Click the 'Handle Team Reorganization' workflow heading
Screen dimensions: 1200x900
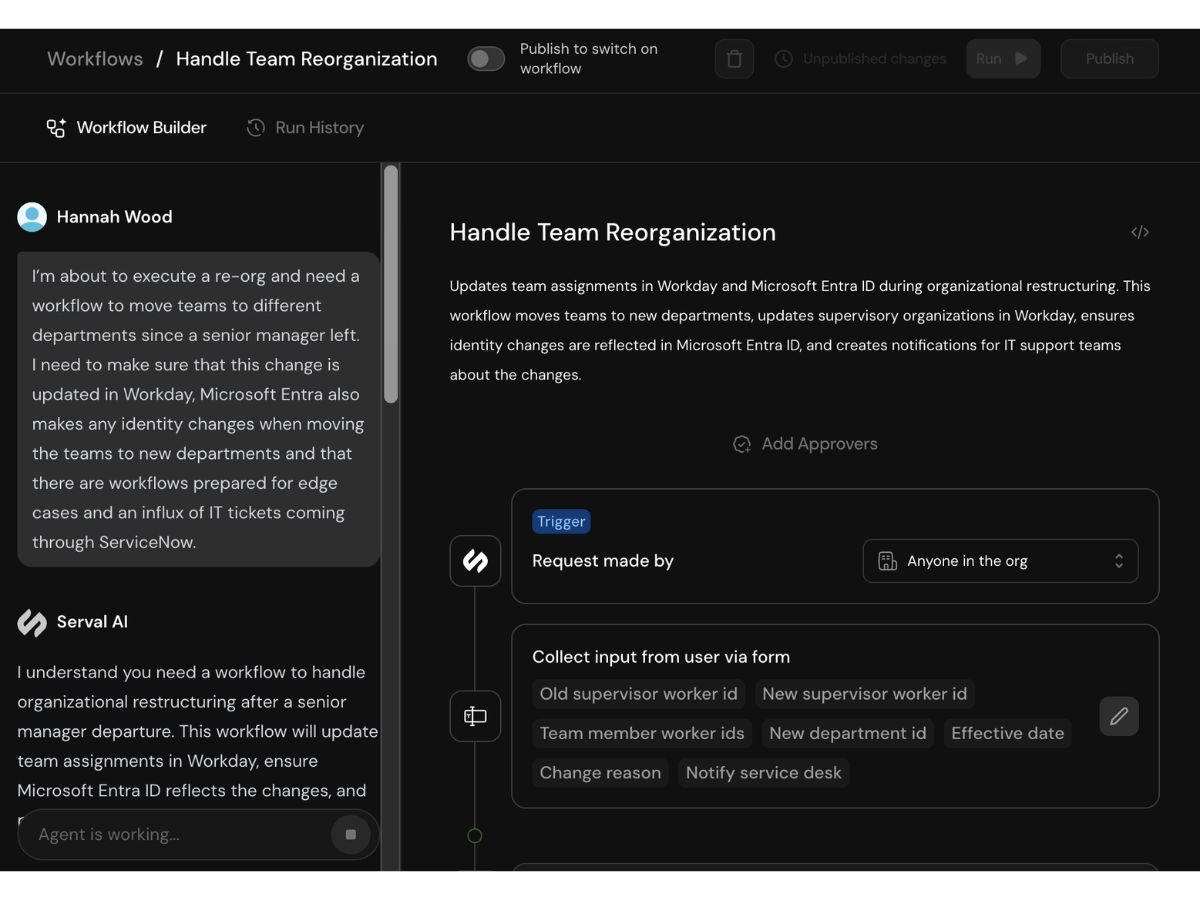pos(613,232)
